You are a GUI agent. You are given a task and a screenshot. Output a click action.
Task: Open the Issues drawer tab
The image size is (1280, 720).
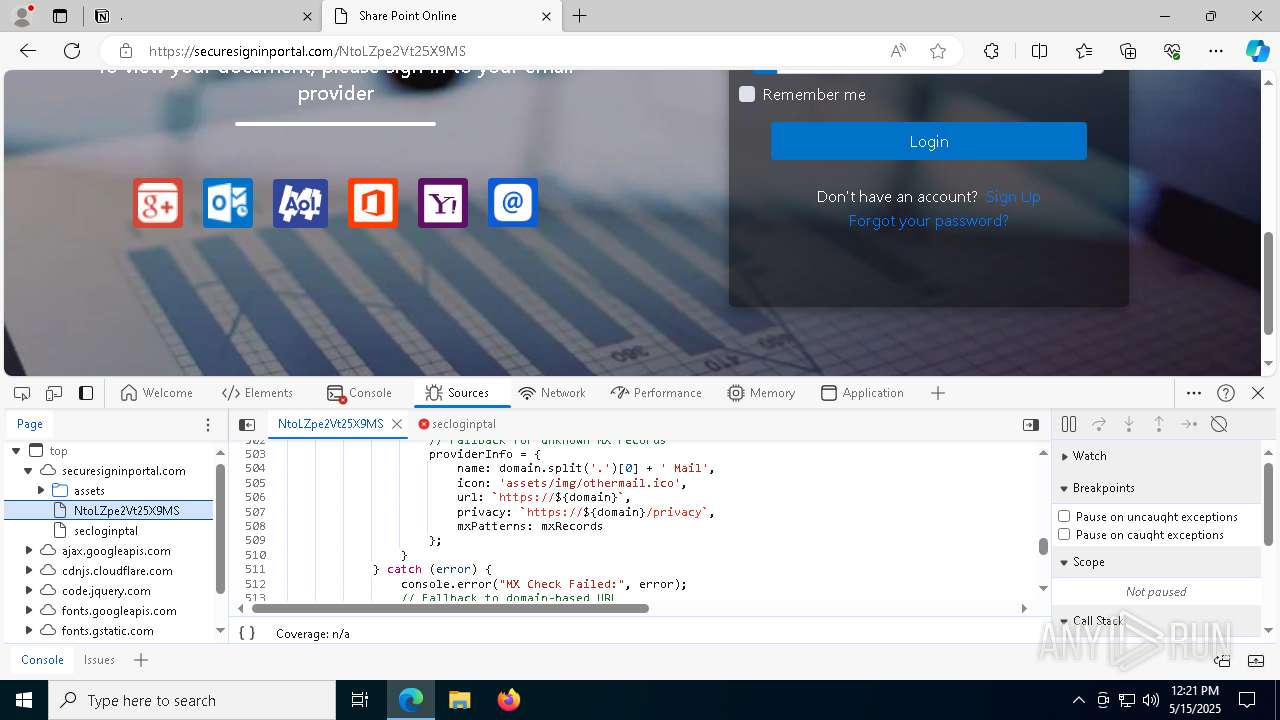(99, 660)
